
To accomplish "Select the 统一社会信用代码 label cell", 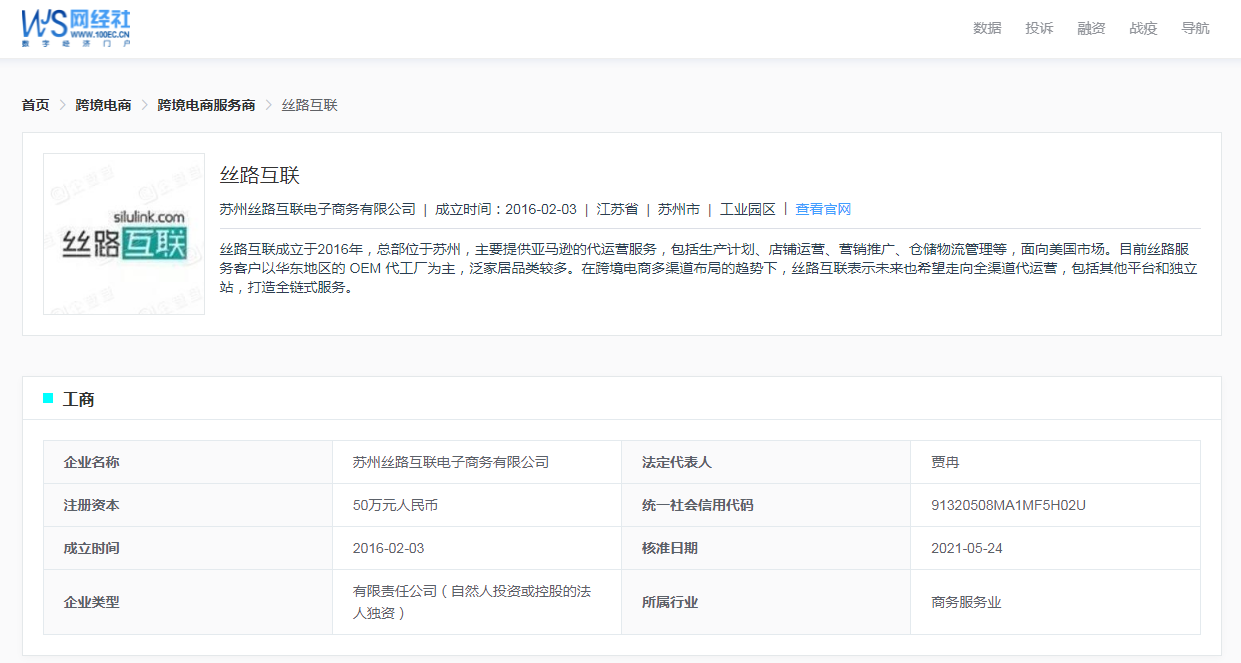I will (766, 505).
